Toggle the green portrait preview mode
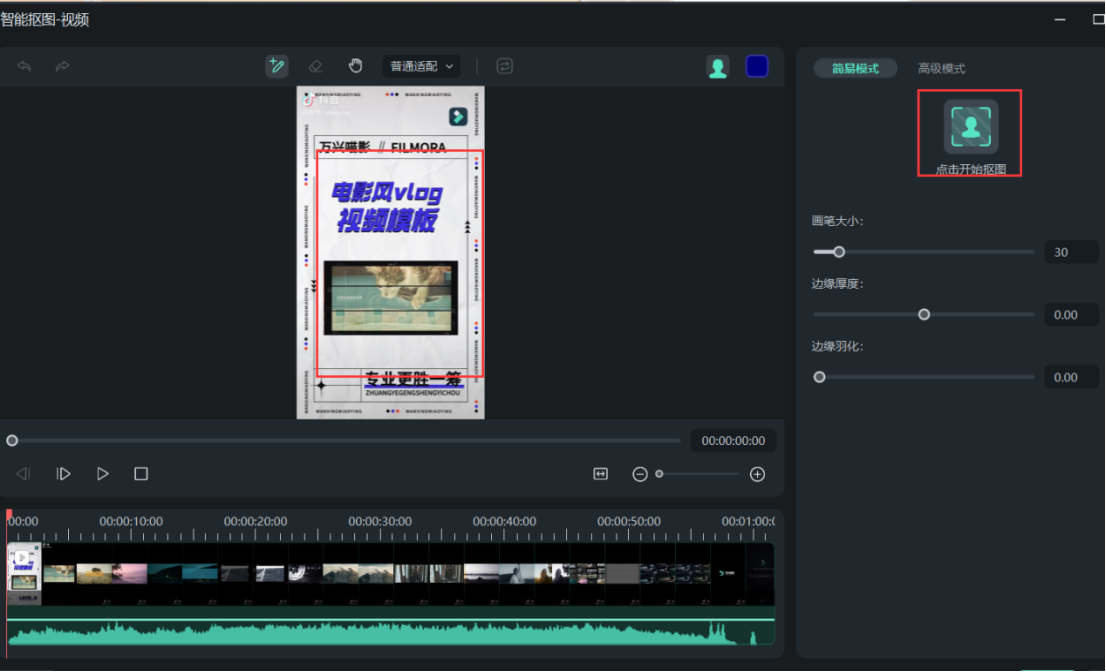Screen dimensions: 1106x672 click(x=717, y=67)
